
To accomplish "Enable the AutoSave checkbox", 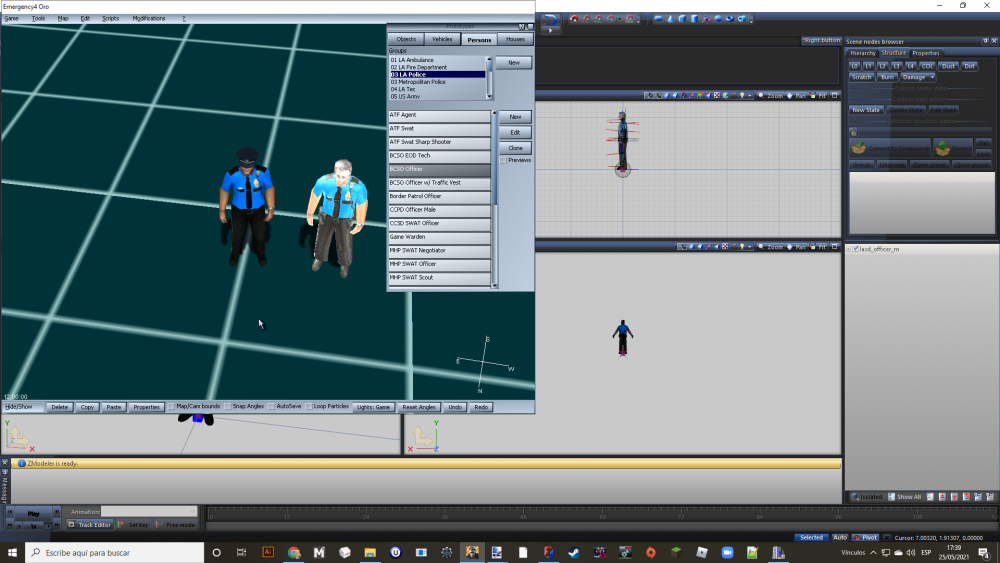I will pyautogui.click(x=271, y=407).
